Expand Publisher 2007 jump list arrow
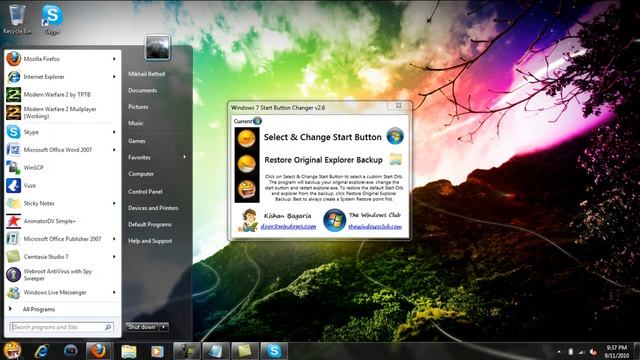 pos(114,239)
